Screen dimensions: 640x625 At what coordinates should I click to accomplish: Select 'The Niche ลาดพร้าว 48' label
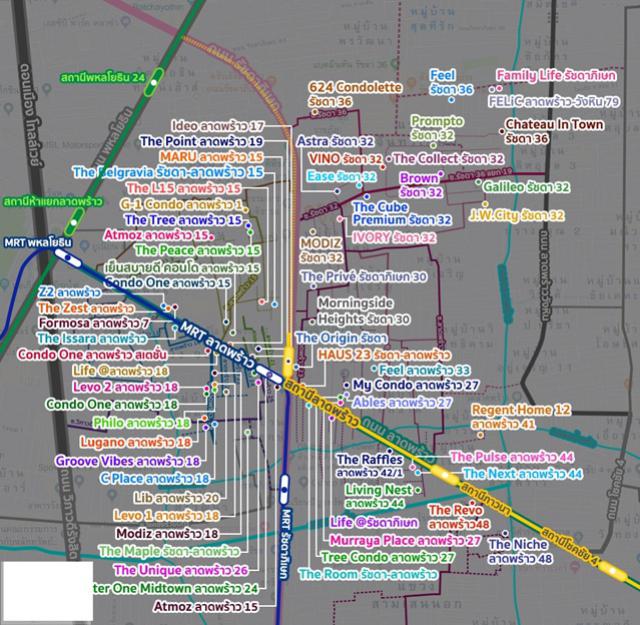tap(520, 551)
